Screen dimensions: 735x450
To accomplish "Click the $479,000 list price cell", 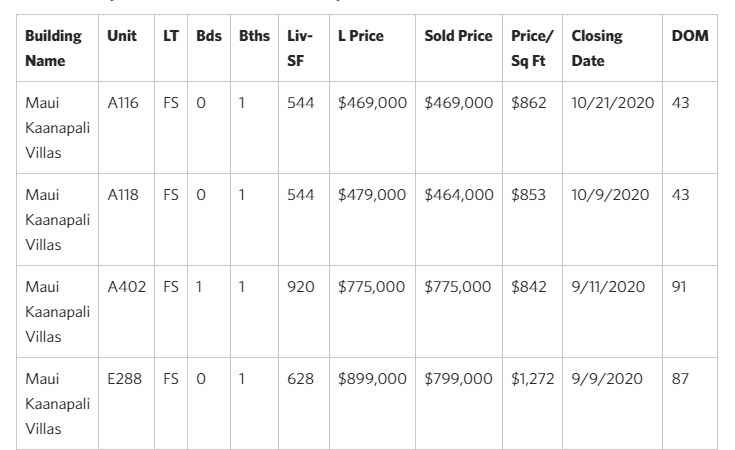I will point(372,195).
